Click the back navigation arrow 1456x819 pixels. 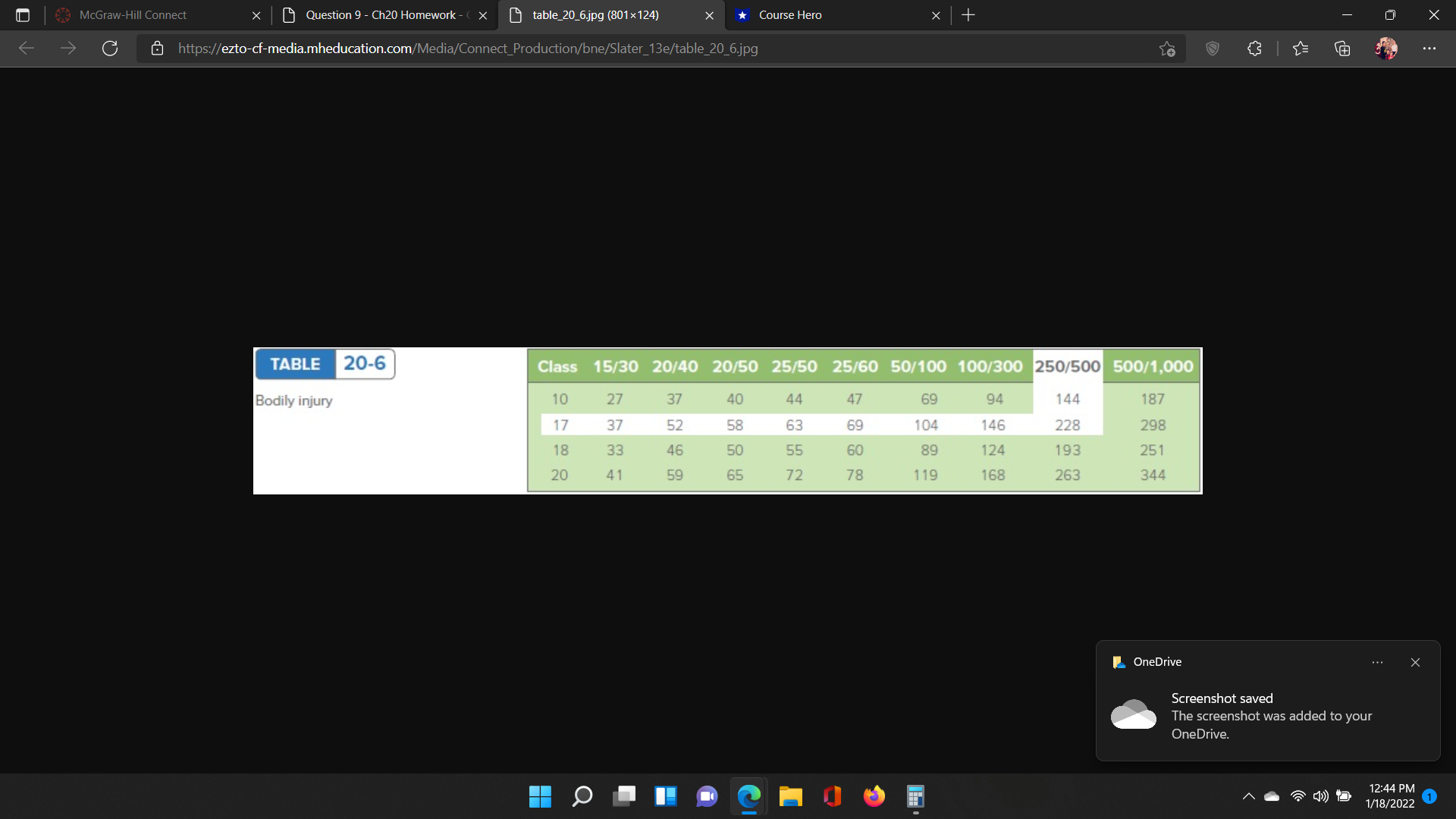[27, 48]
